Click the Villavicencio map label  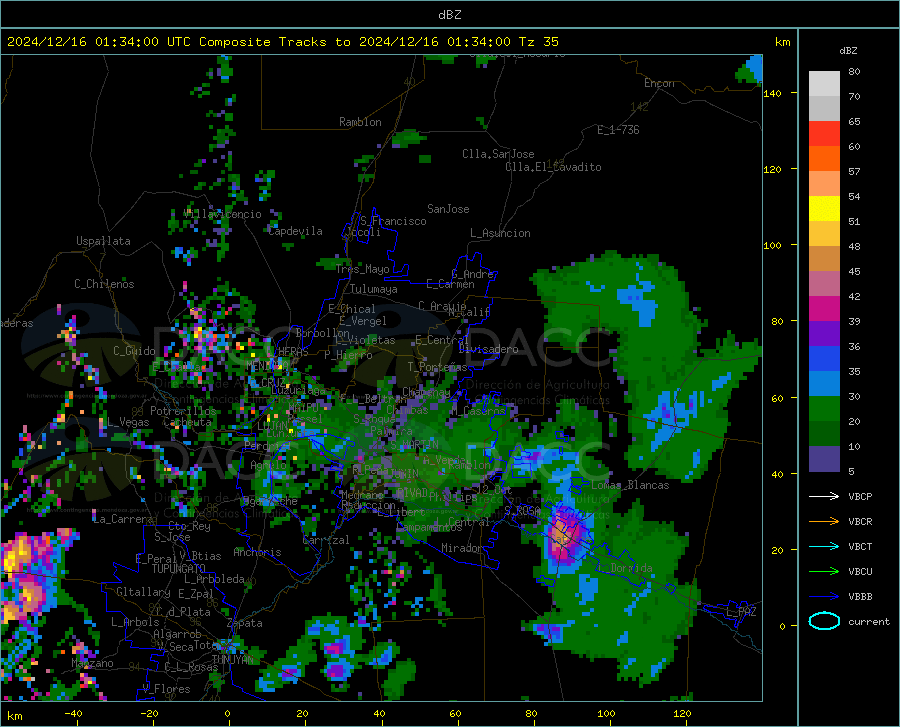pyautogui.click(x=223, y=214)
